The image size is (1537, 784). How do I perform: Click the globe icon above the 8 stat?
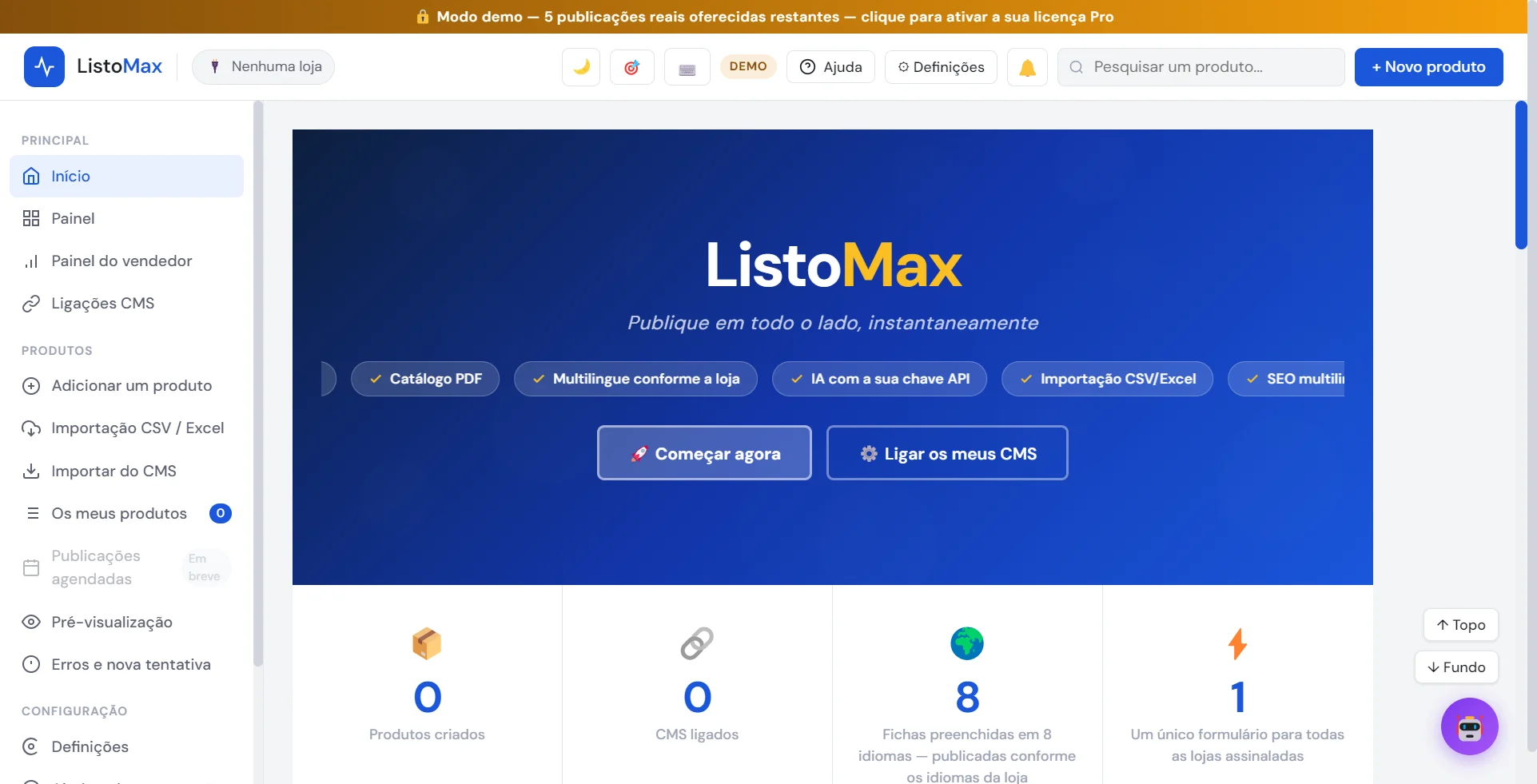[967, 643]
